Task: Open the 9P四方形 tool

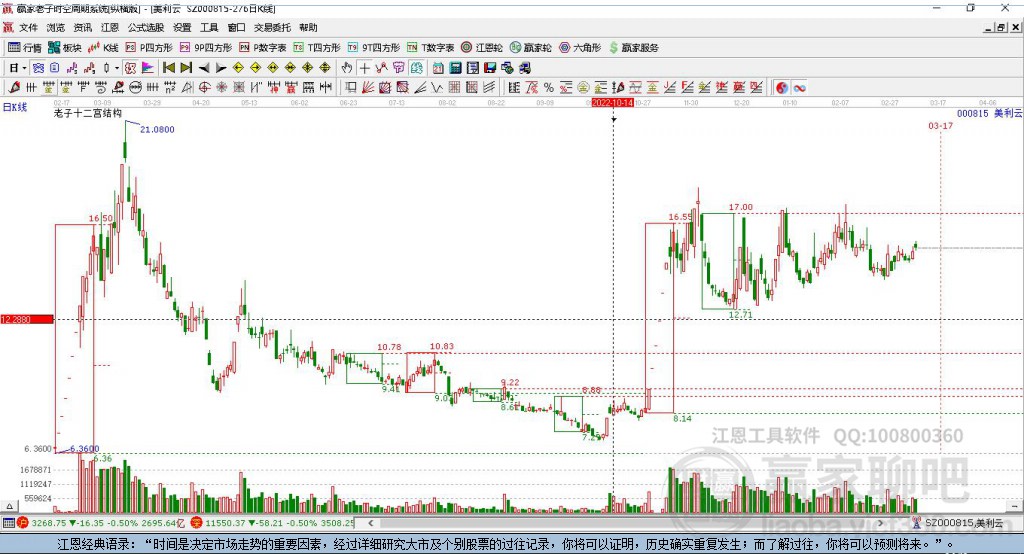Action: click(x=206, y=48)
